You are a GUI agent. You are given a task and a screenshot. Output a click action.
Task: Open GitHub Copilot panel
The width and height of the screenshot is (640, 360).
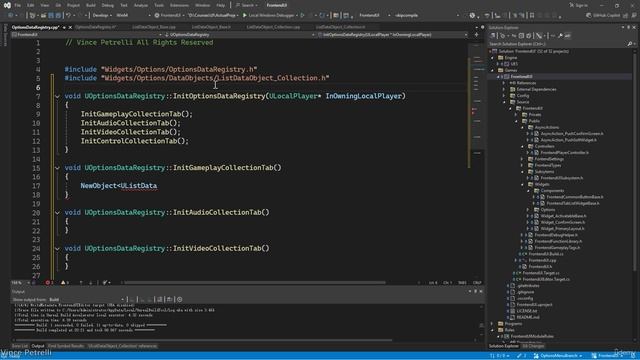tap(605, 15)
